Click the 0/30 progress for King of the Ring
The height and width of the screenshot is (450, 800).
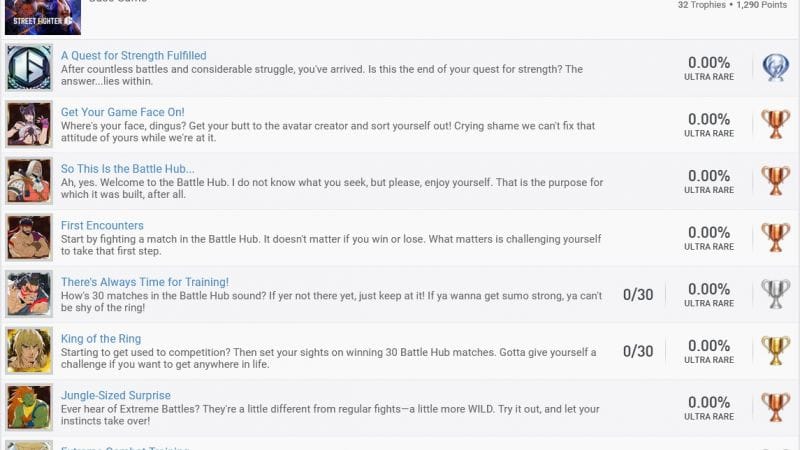[x=638, y=351]
